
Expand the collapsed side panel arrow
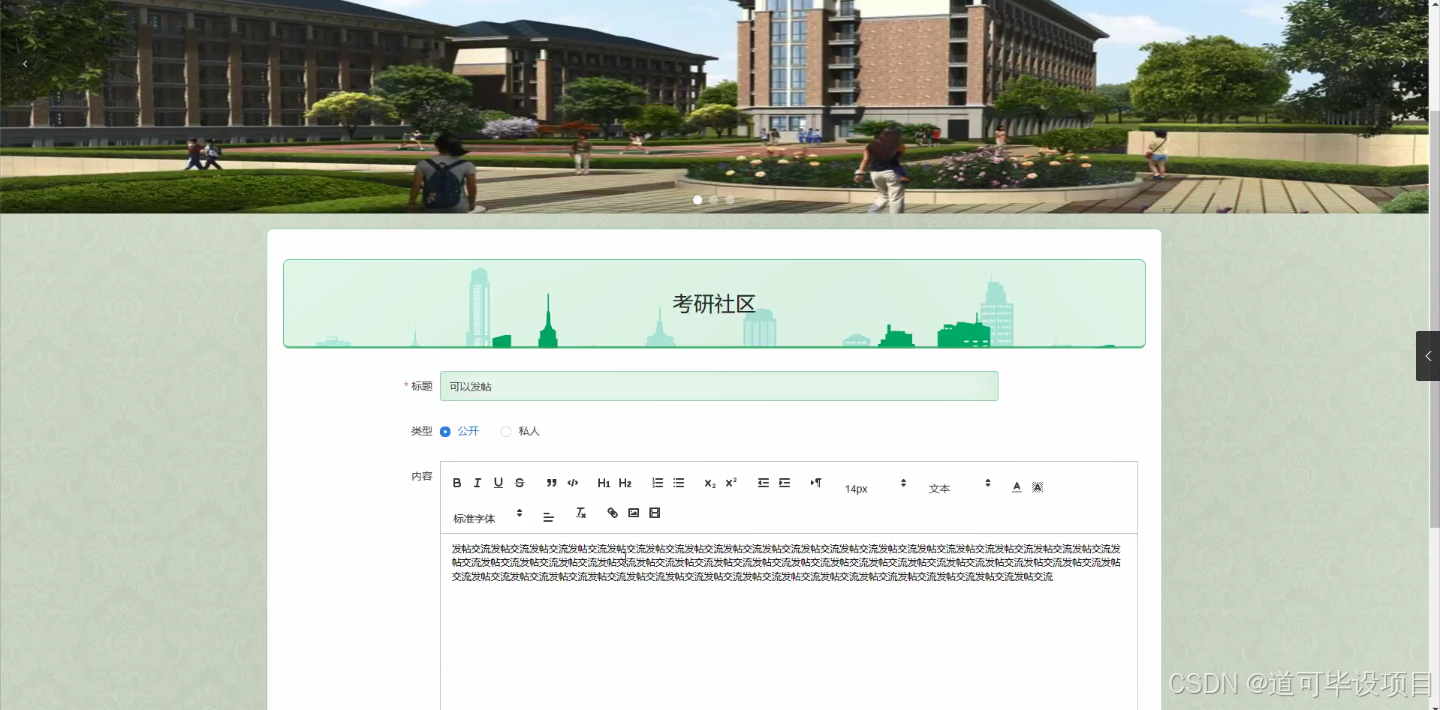(x=1428, y=356)
